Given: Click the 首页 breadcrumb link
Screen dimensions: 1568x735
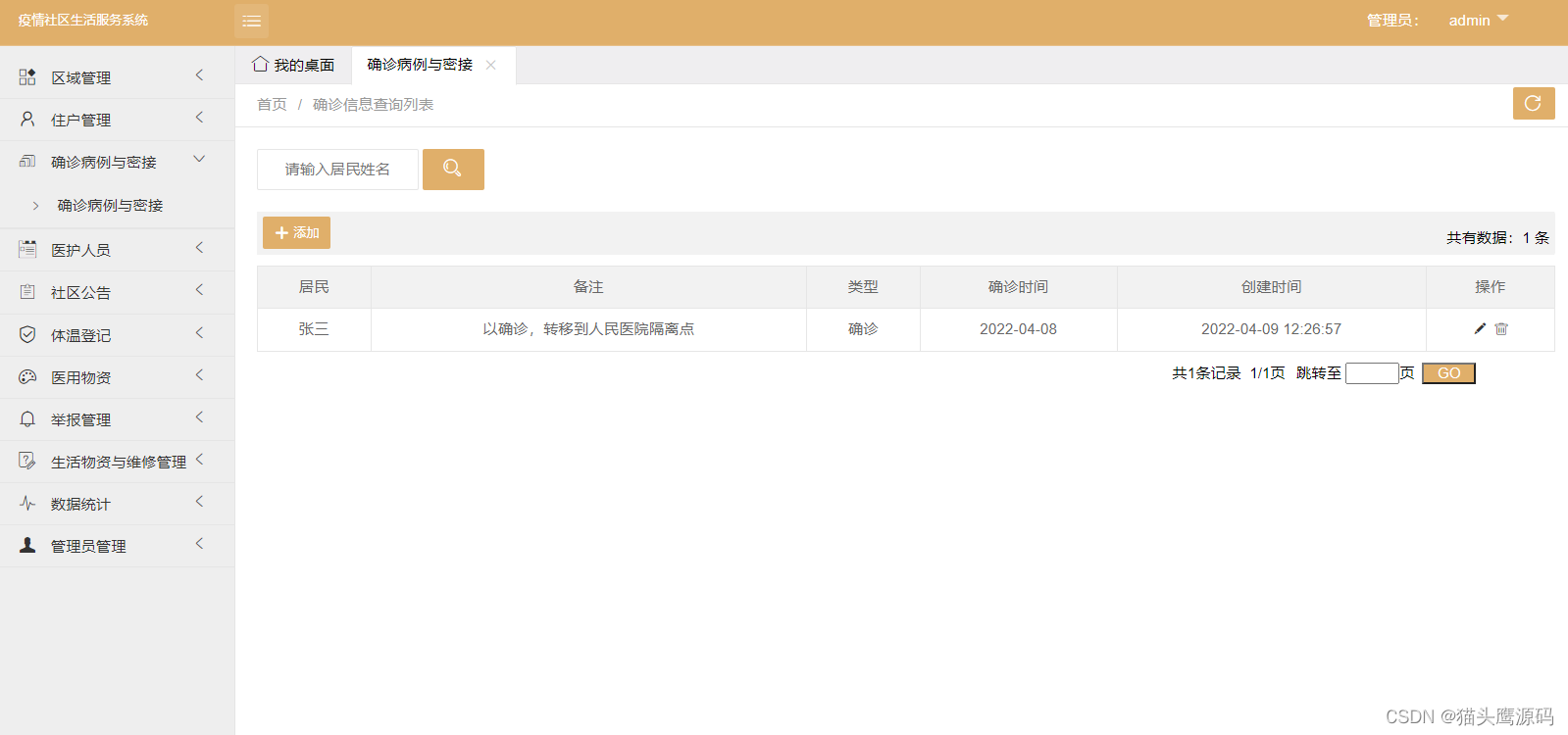Looking at the screenshot, I should click(x=272, y=105).
